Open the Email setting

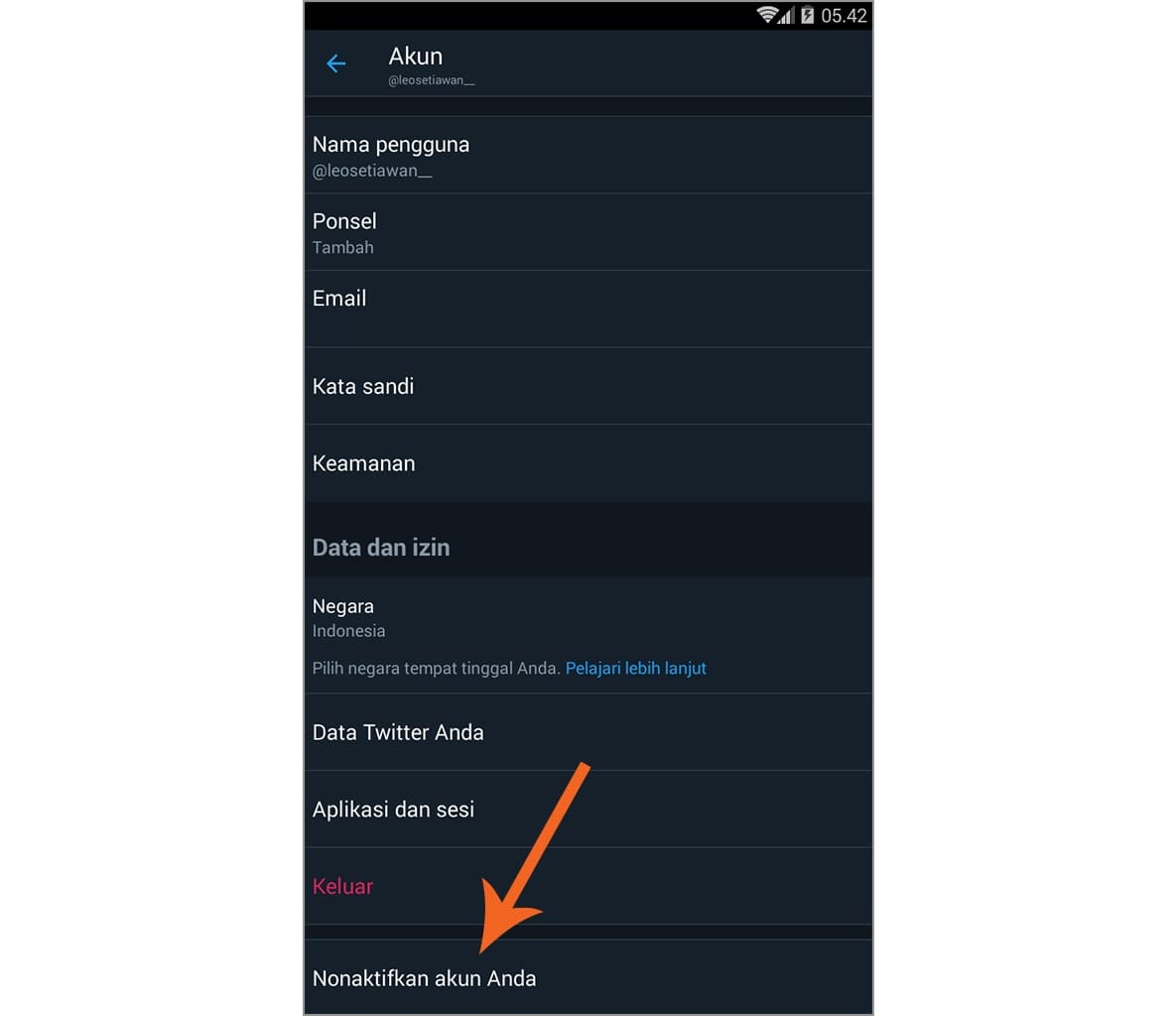click(x=588, y=309)
